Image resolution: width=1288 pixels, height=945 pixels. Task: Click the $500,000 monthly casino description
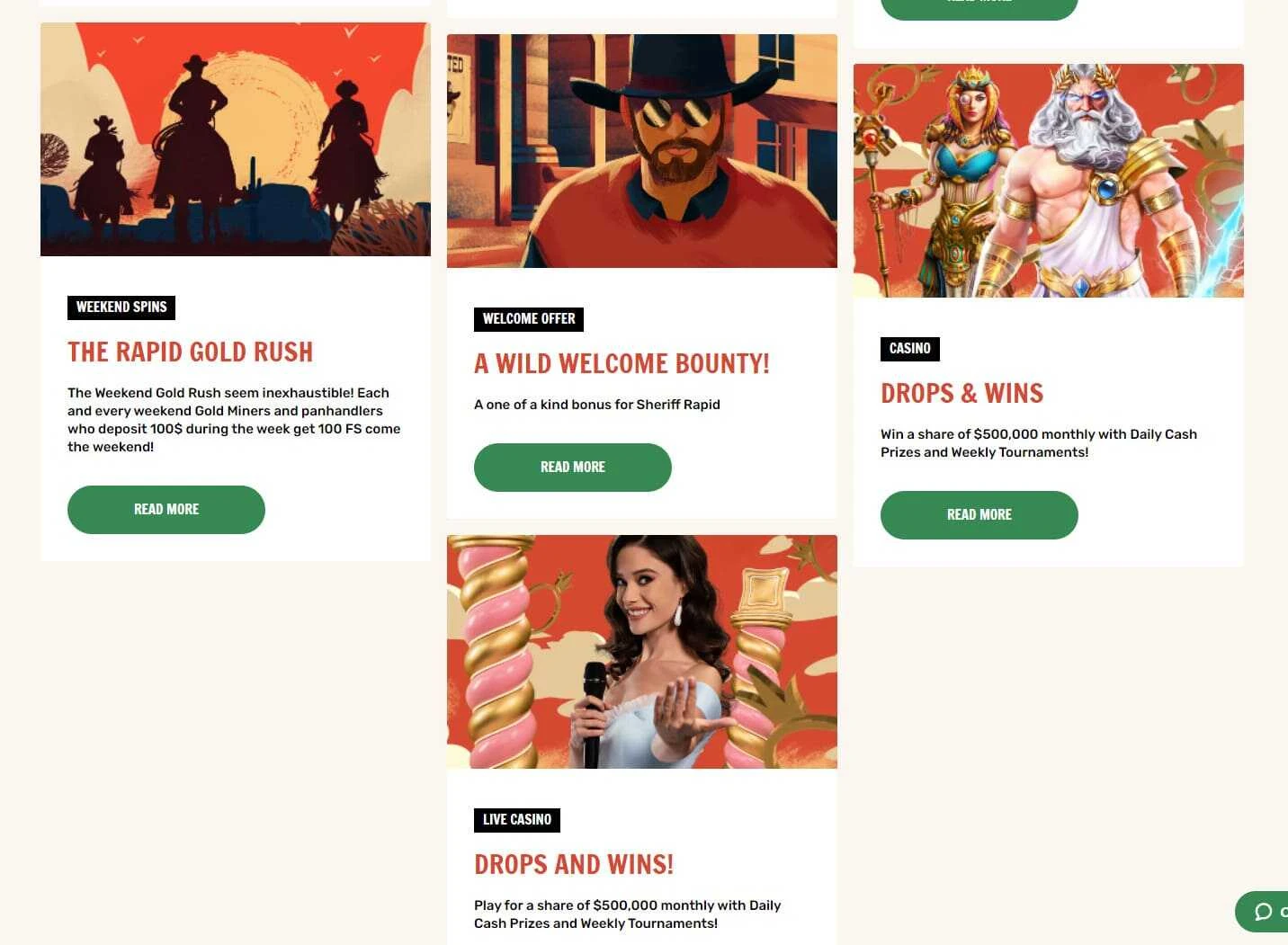click(1039, 443)
